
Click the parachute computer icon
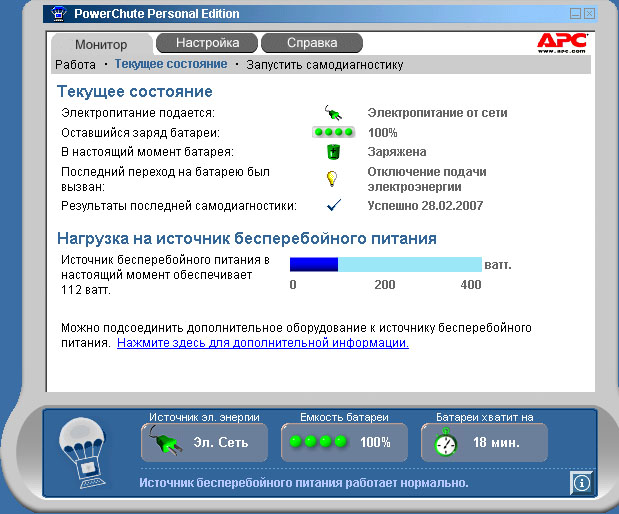click(x=83, y=453)
